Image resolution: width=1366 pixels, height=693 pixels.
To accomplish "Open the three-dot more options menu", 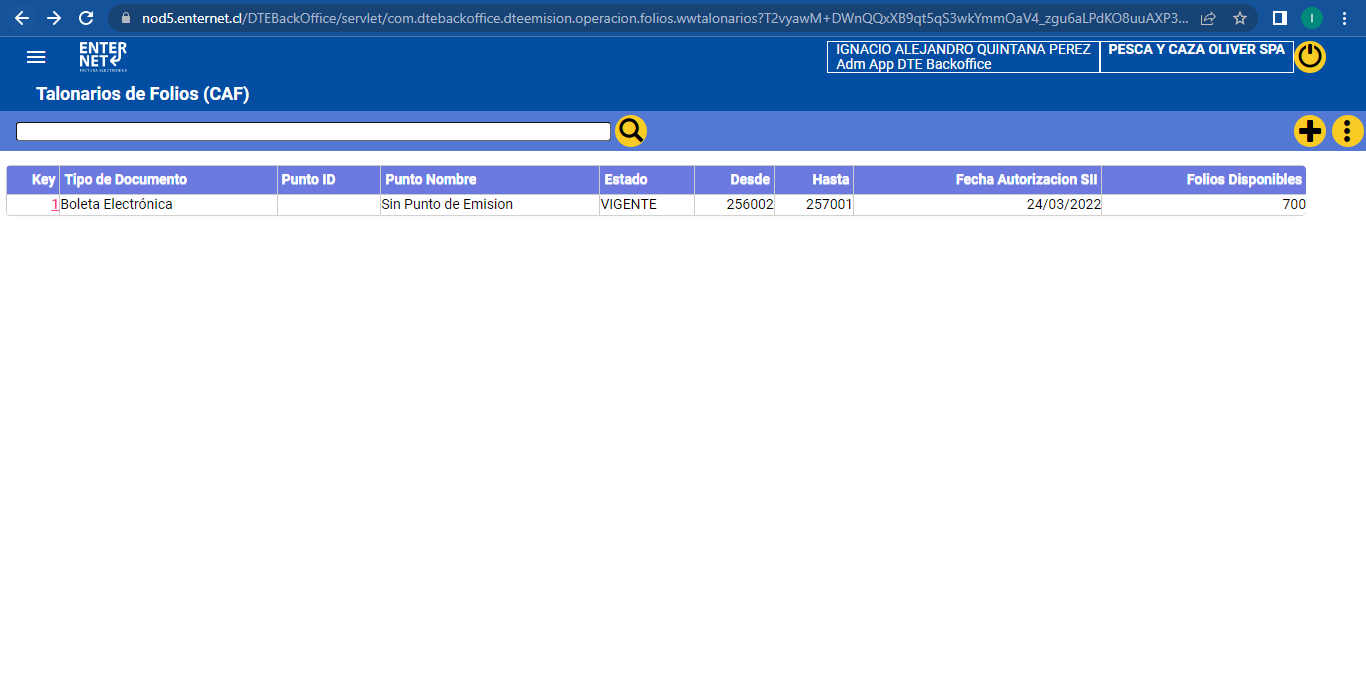I will click(1347, 131).
